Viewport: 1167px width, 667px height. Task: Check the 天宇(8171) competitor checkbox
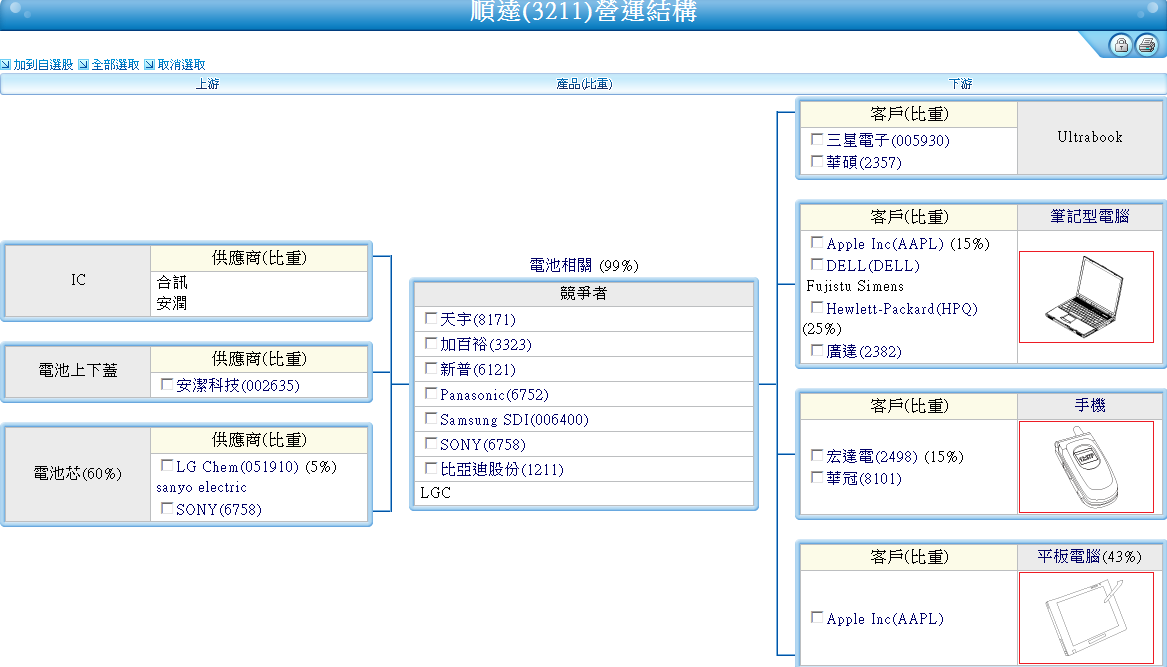click(430, 318)
